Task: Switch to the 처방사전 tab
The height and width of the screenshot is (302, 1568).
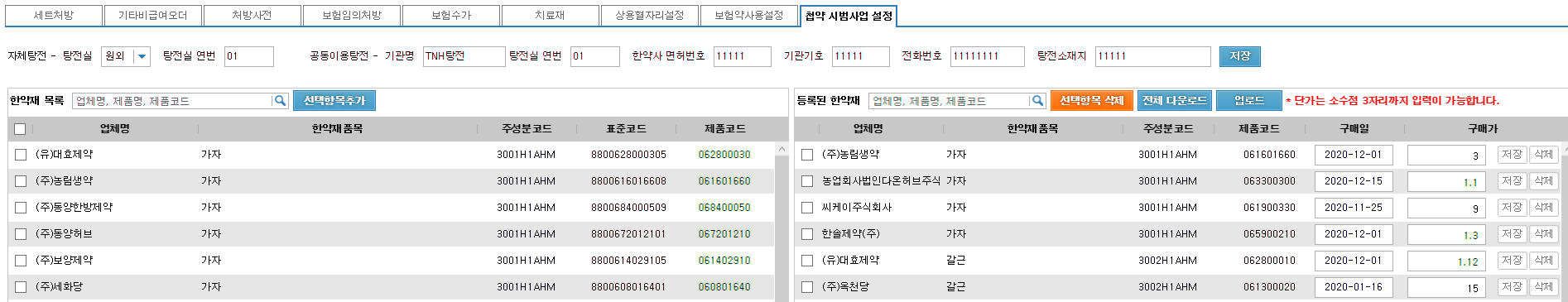Action: (253, 16)
